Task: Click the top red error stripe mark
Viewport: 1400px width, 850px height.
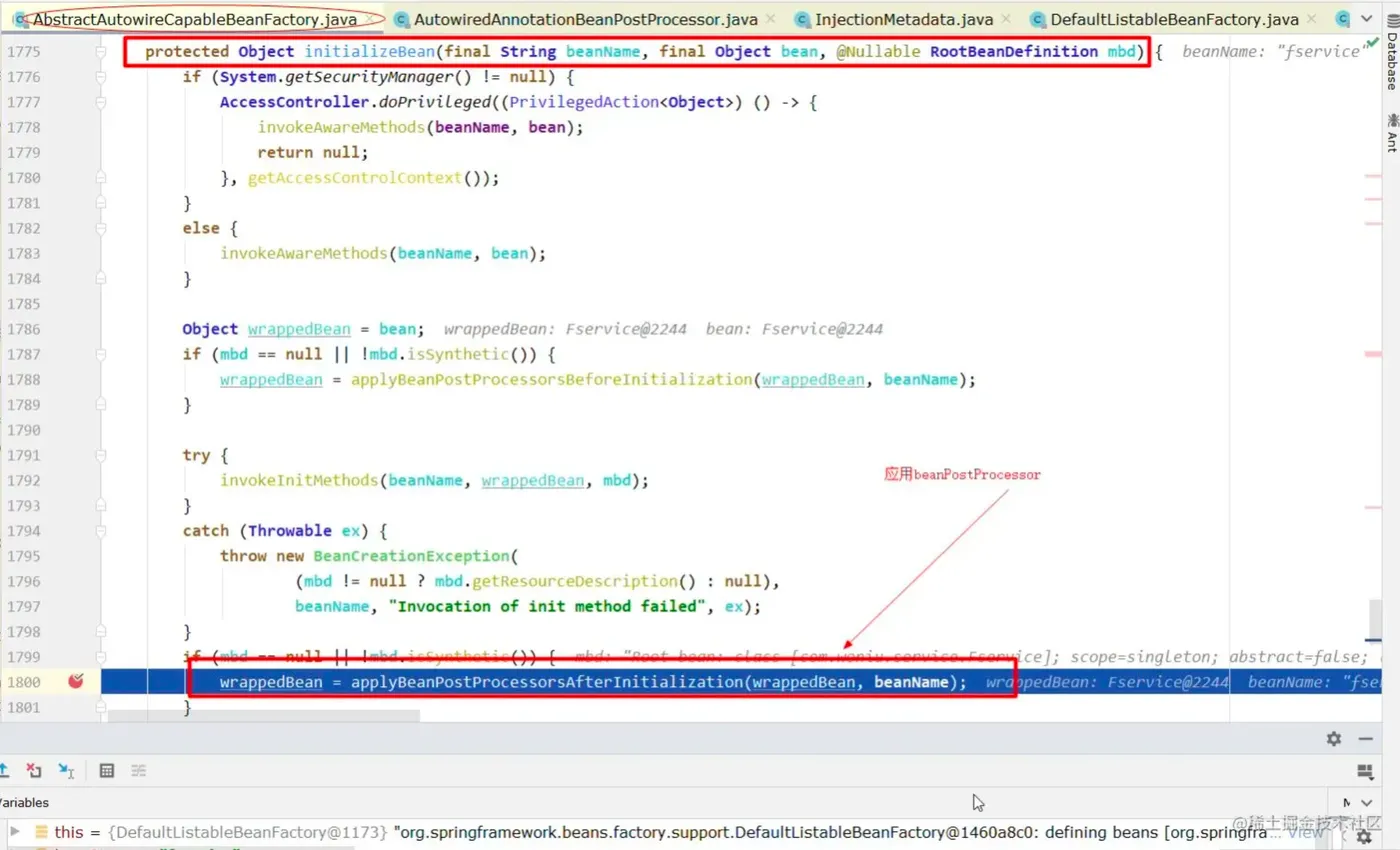Action: [1372, 176]
